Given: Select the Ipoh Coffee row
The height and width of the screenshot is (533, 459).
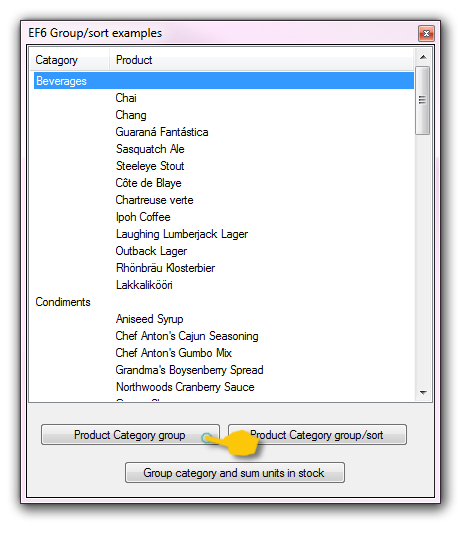Looking at the screenshot, I should click(x=224, y=217).
